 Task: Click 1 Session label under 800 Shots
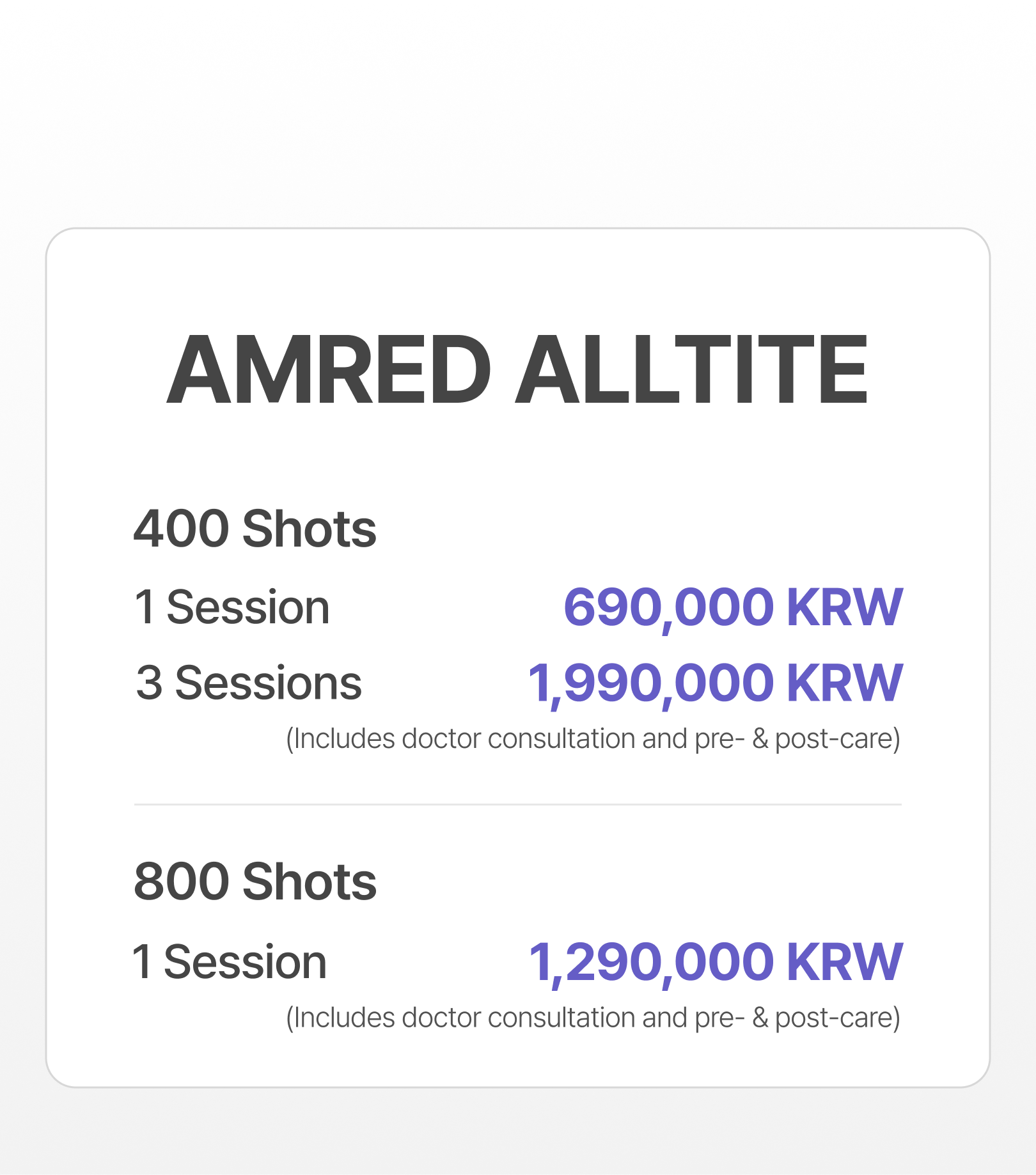click(230, 962)
